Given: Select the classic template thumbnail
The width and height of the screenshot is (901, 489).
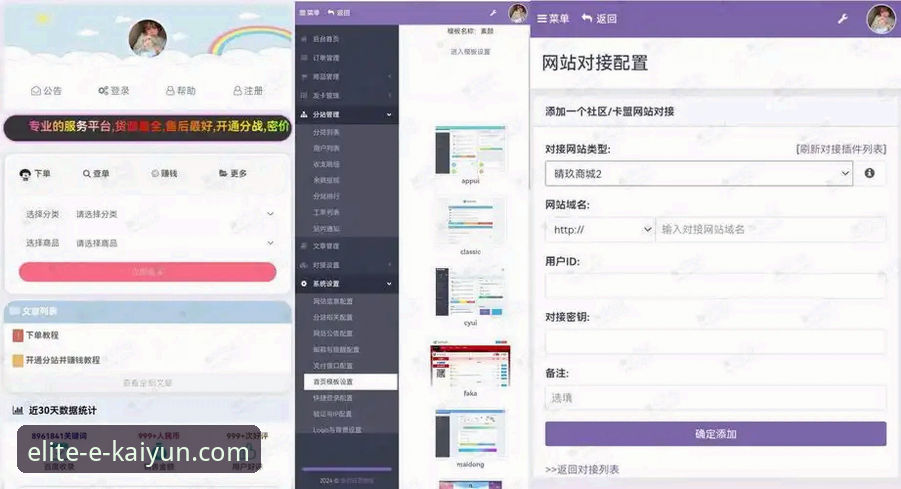Looking at the screenshot, I should point(470,222).
